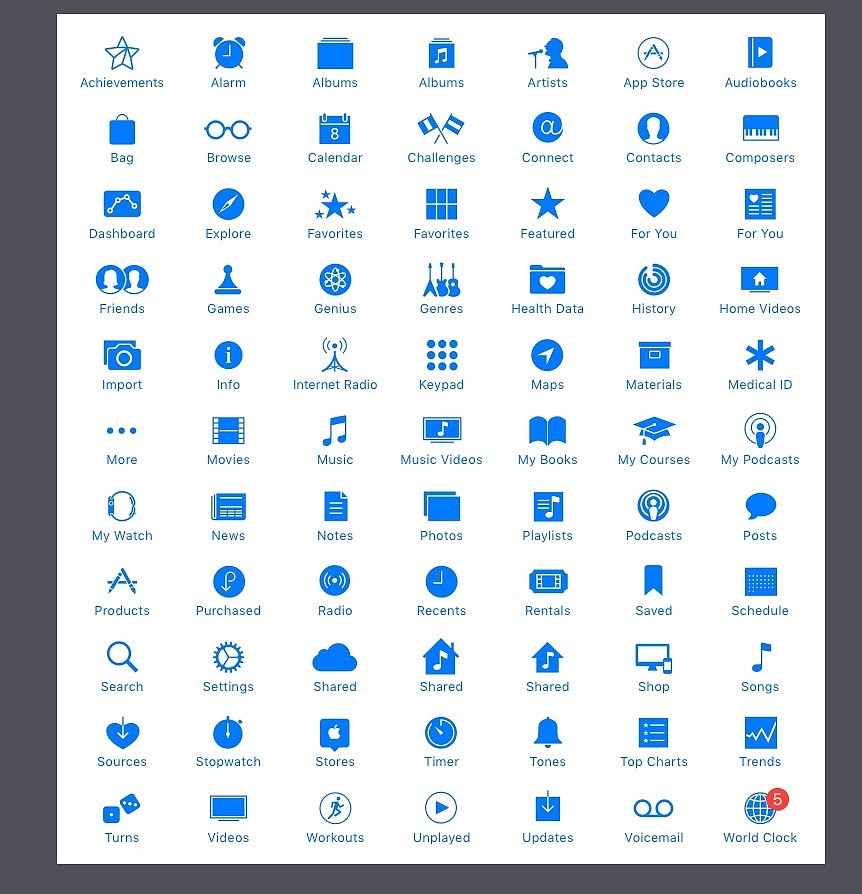
Task: Open World Clock globe with badge
Action: (x=764, y=806)
